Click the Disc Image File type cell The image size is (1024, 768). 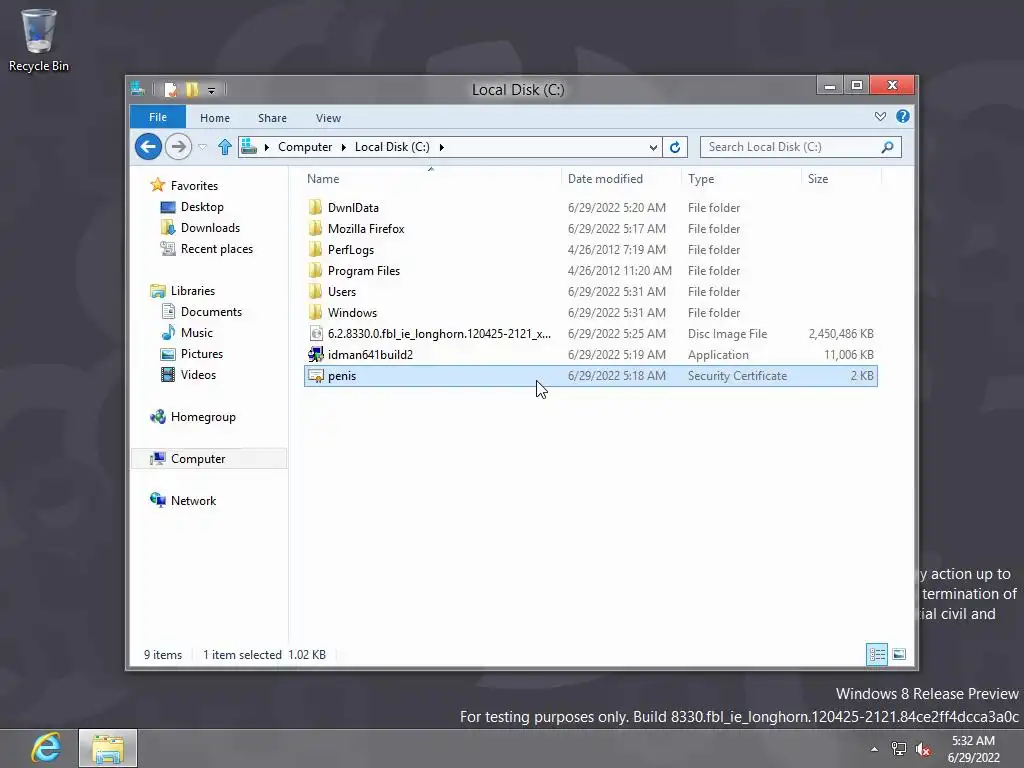(x=727, y=334)
